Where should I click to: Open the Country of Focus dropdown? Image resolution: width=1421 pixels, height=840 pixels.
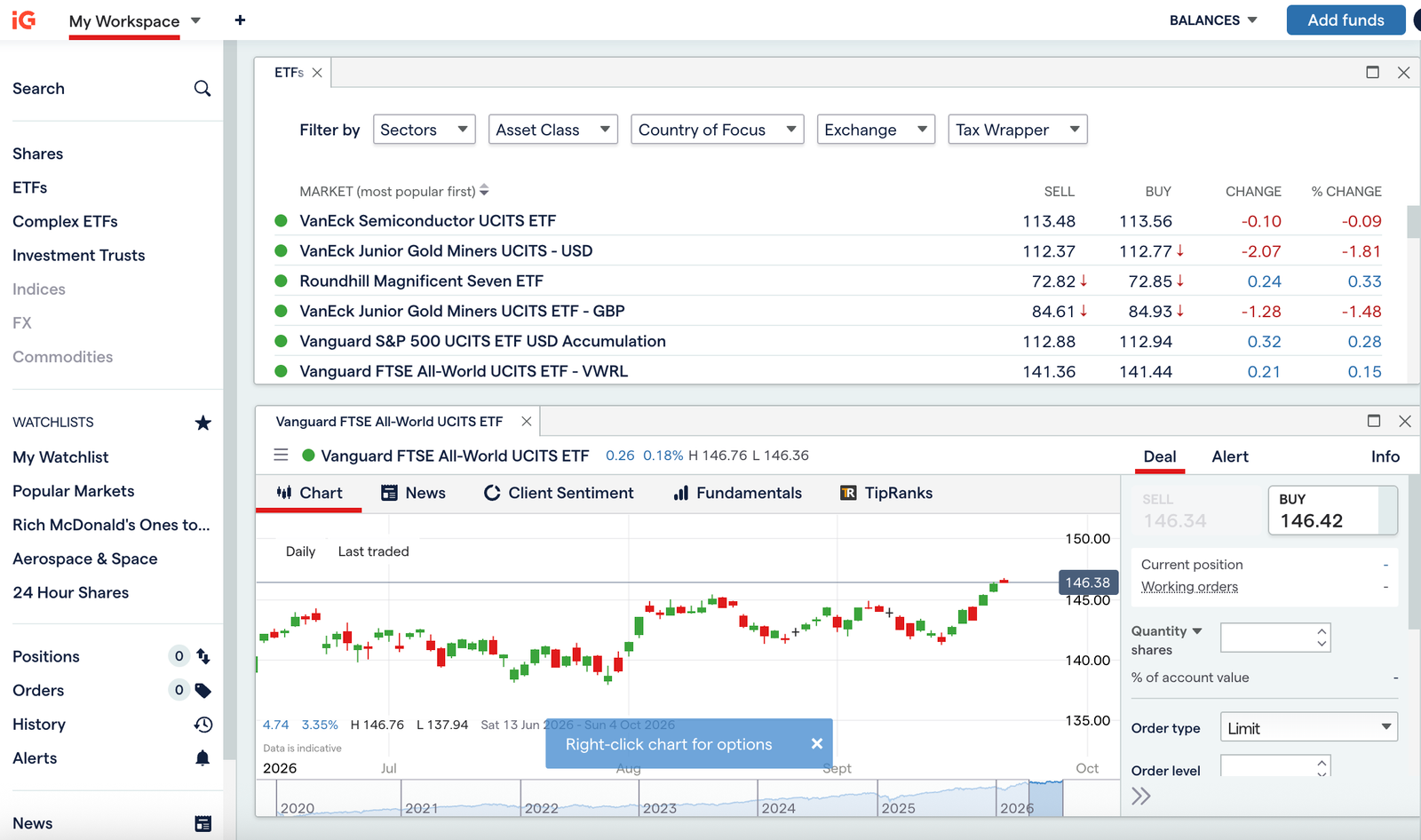pos(718,130)
